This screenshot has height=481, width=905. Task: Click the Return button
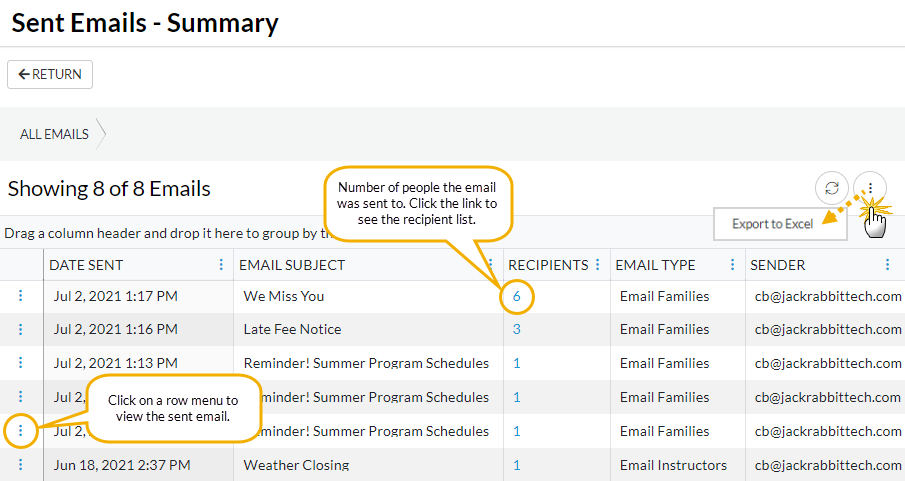pos(50,75)
